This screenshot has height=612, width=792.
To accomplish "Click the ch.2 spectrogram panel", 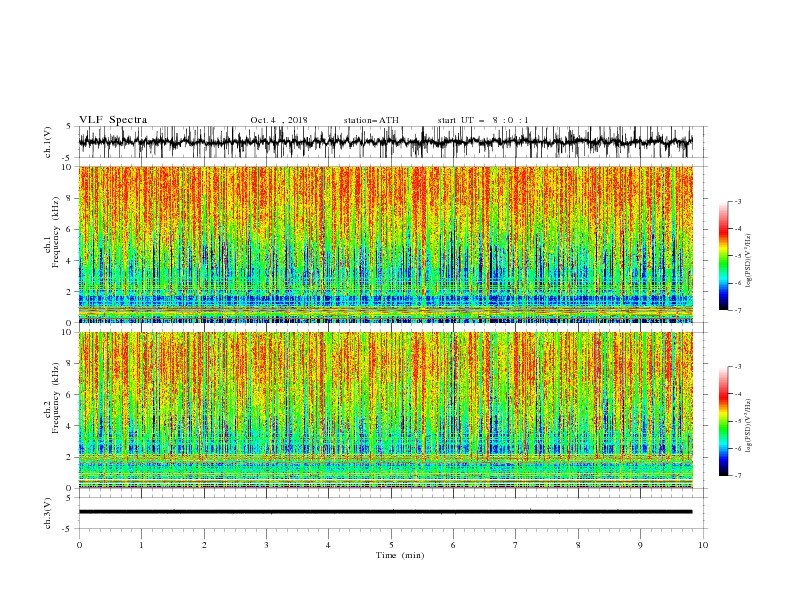I will [x=385, y=410].
